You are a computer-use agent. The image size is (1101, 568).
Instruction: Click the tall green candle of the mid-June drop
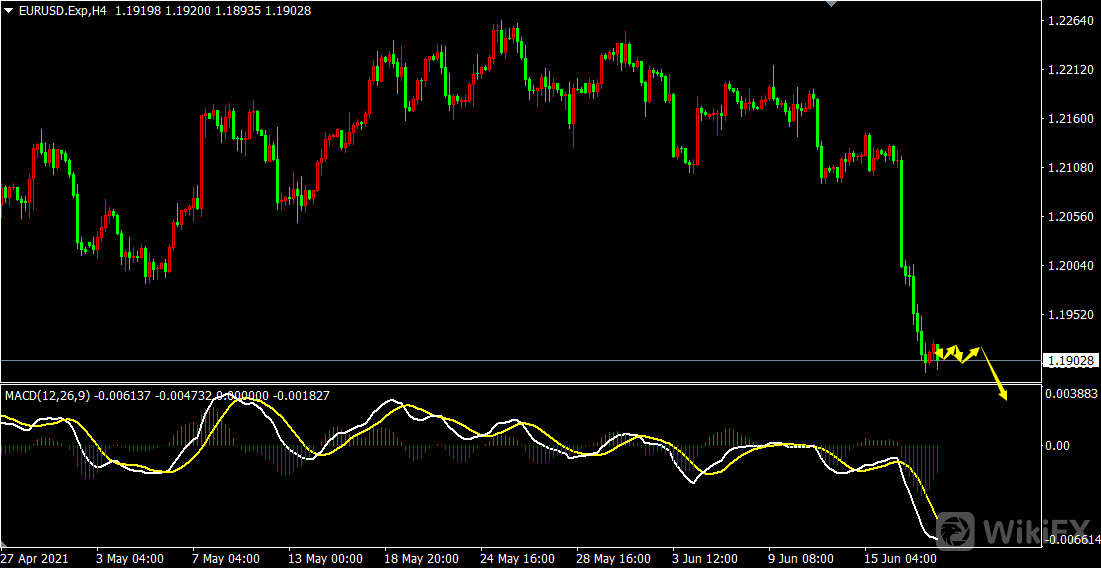coord(901,210)
